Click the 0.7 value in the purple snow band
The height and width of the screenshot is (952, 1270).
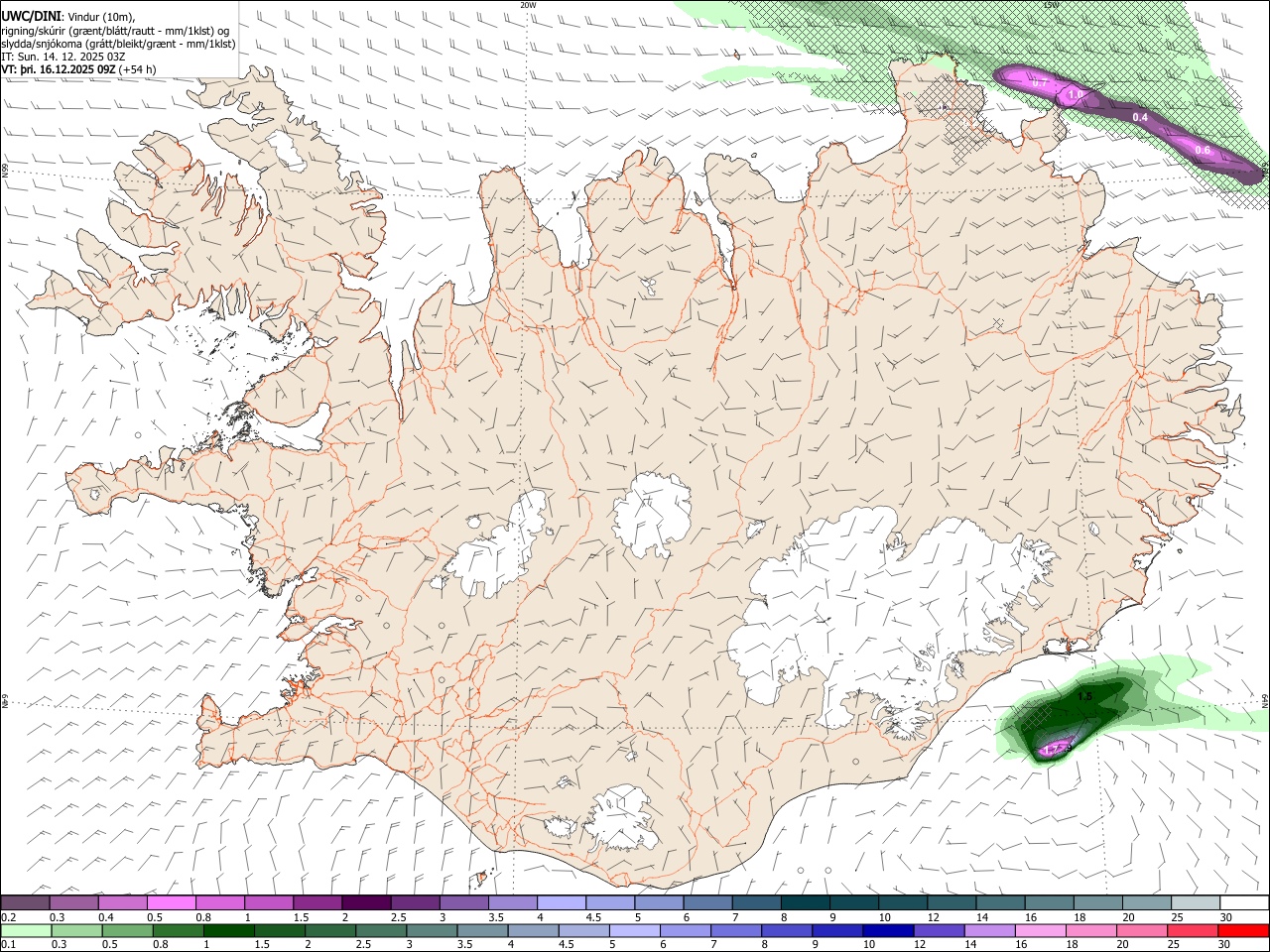[x=1041, y=84]
